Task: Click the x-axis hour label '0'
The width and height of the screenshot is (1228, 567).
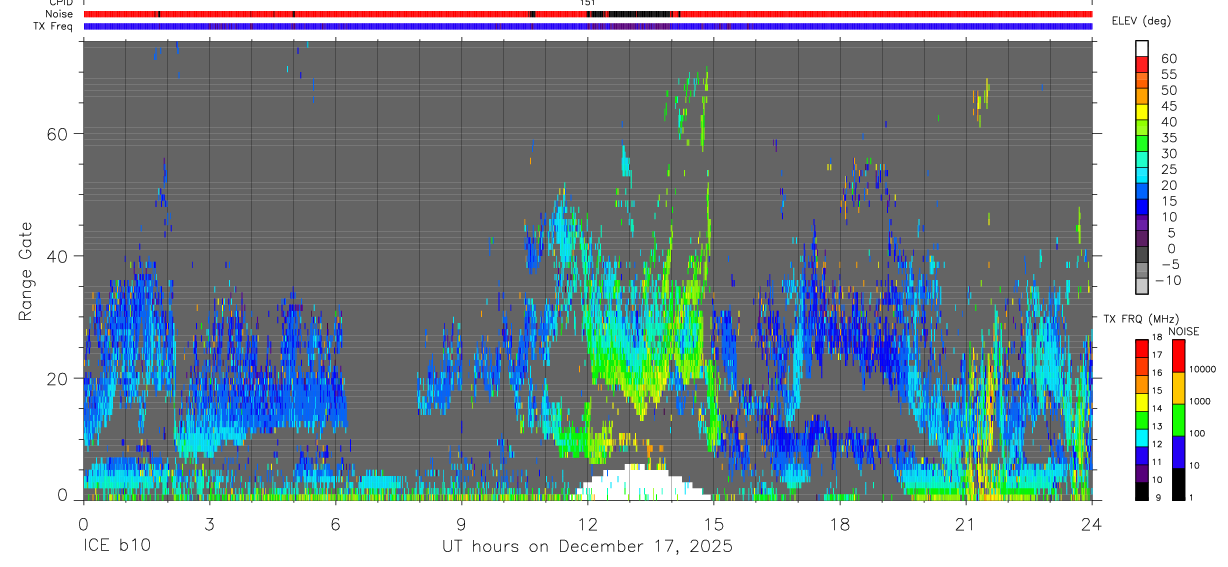Action: coord(83,524)
